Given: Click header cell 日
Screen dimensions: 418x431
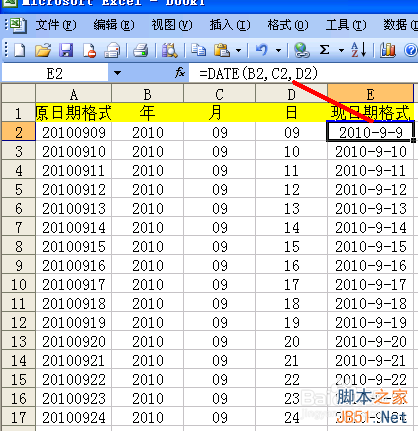Looking at the screenshot, I should 291,112.
